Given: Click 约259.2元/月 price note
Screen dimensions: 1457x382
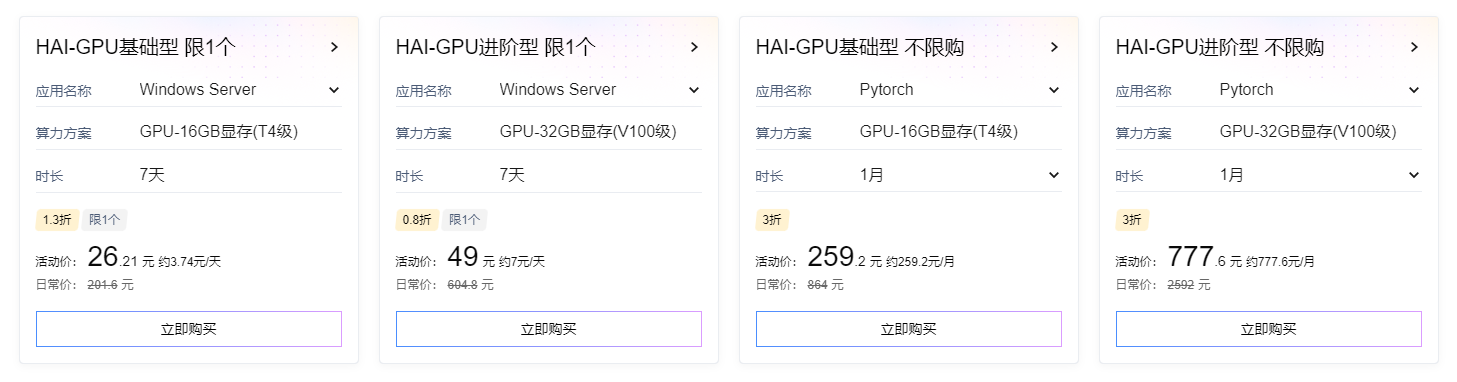Looking at the screenshot, I should point(920,262).
